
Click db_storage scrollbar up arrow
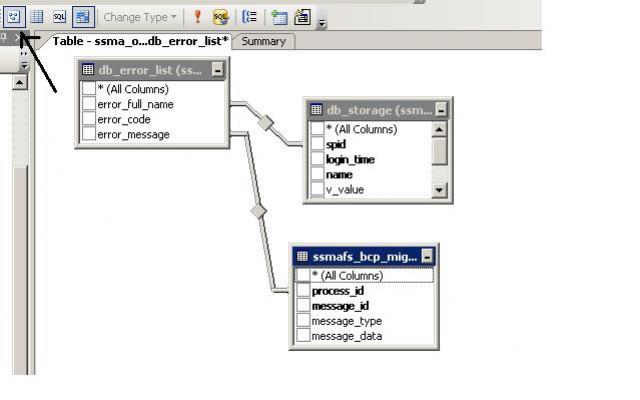439,129
